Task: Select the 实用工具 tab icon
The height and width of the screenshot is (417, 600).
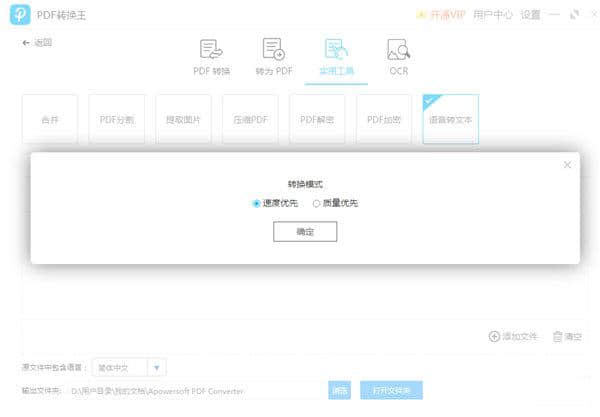Action: (x=335, y=50)
